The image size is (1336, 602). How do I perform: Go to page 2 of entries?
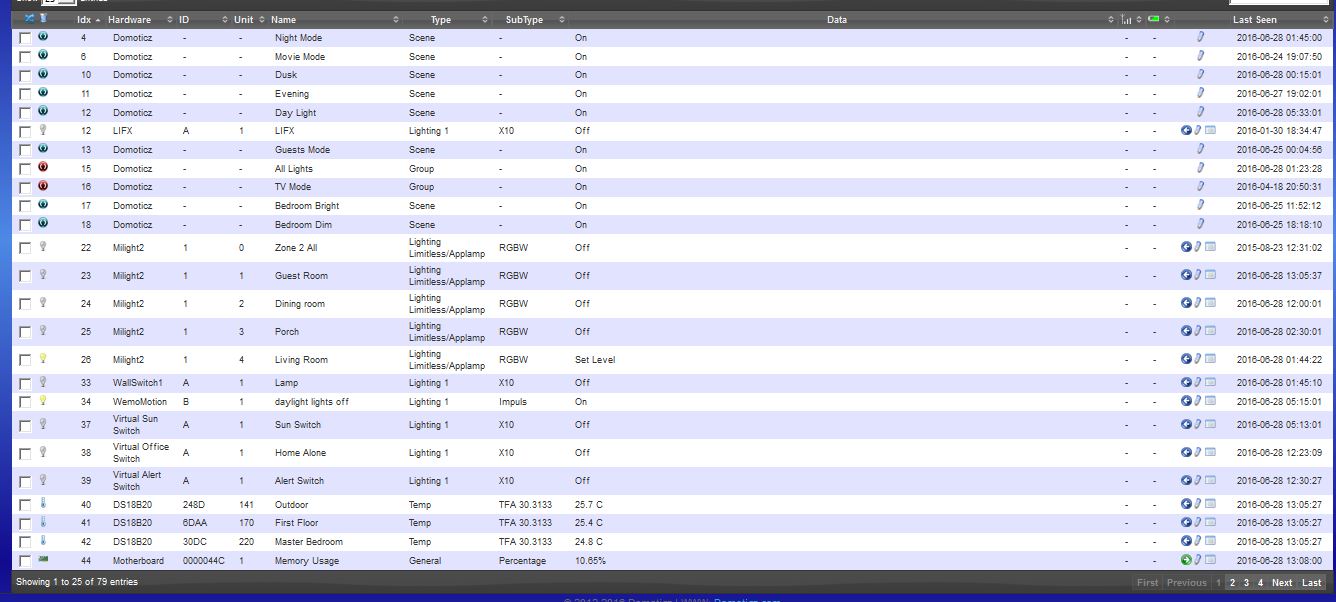click(x=1232, y=582)
